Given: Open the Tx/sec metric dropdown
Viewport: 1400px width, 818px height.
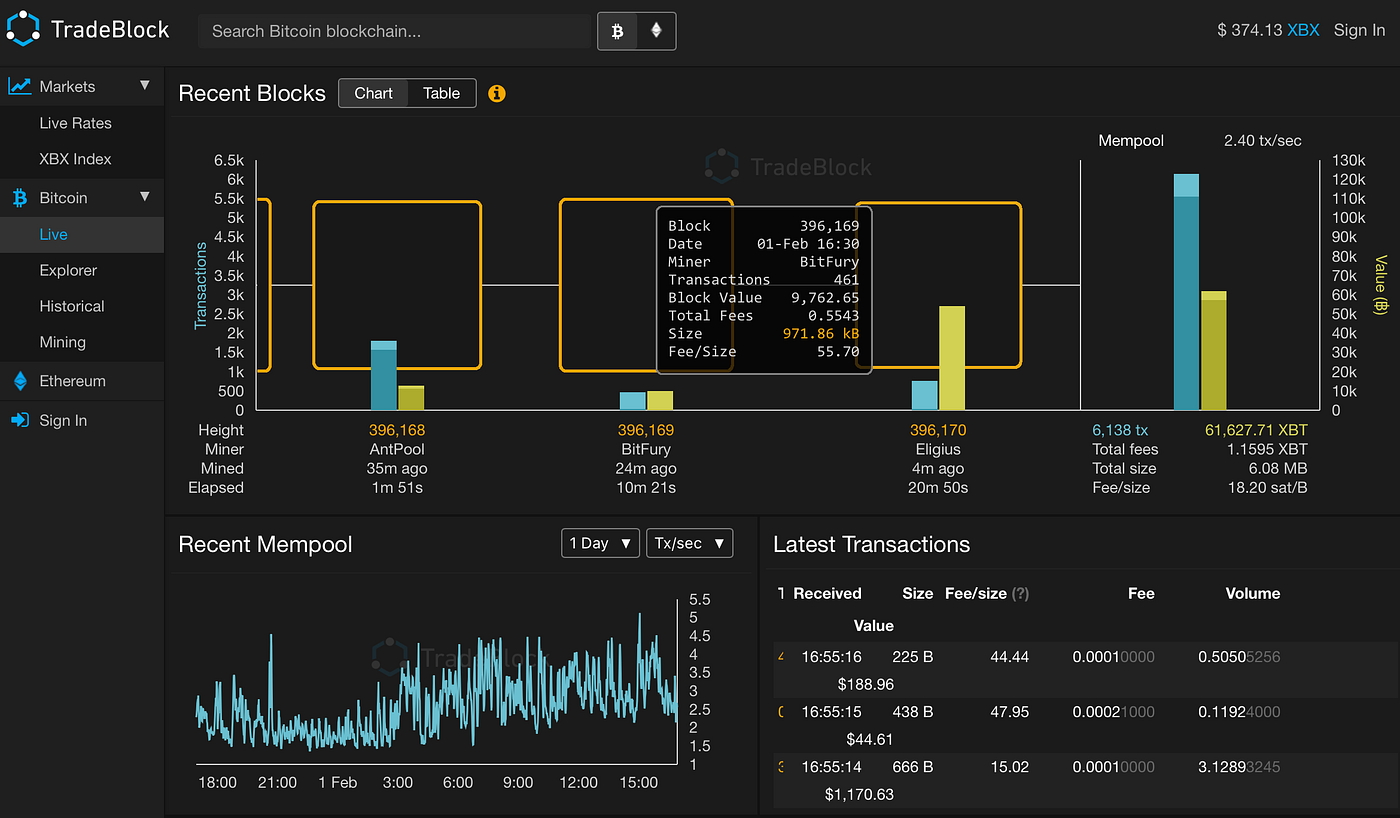Looking at the screenshot, I should point(690,543).
